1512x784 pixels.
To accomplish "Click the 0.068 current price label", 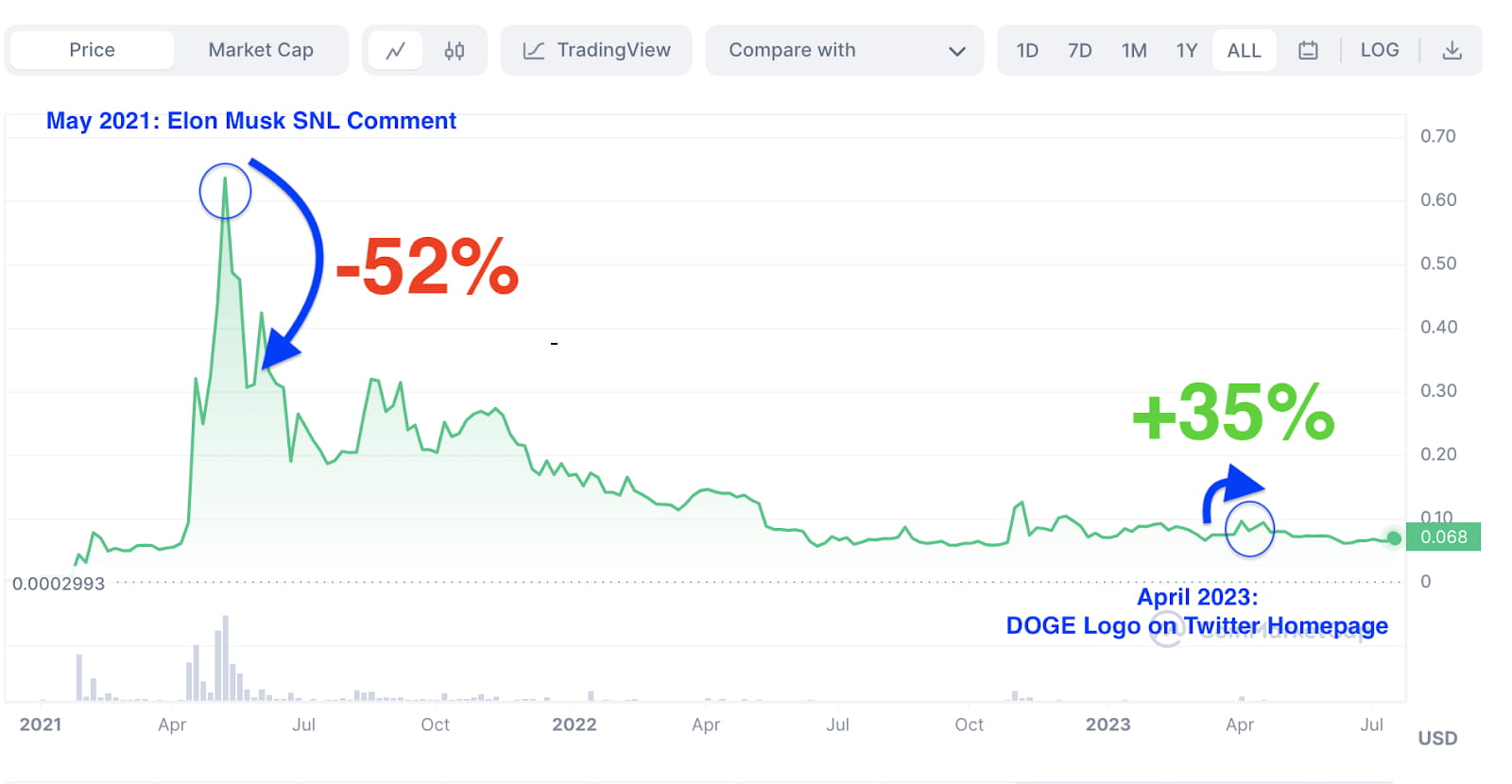I will 1444,537.
